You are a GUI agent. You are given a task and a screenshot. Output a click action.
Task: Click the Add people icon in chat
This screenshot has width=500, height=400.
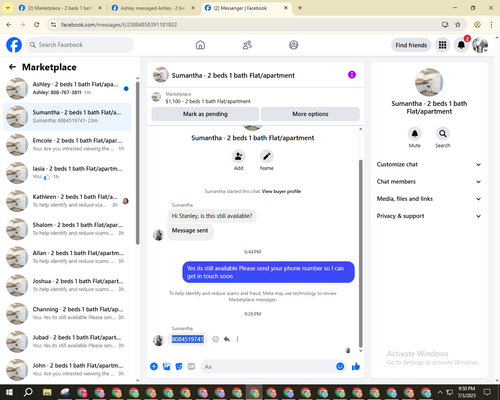239,156
